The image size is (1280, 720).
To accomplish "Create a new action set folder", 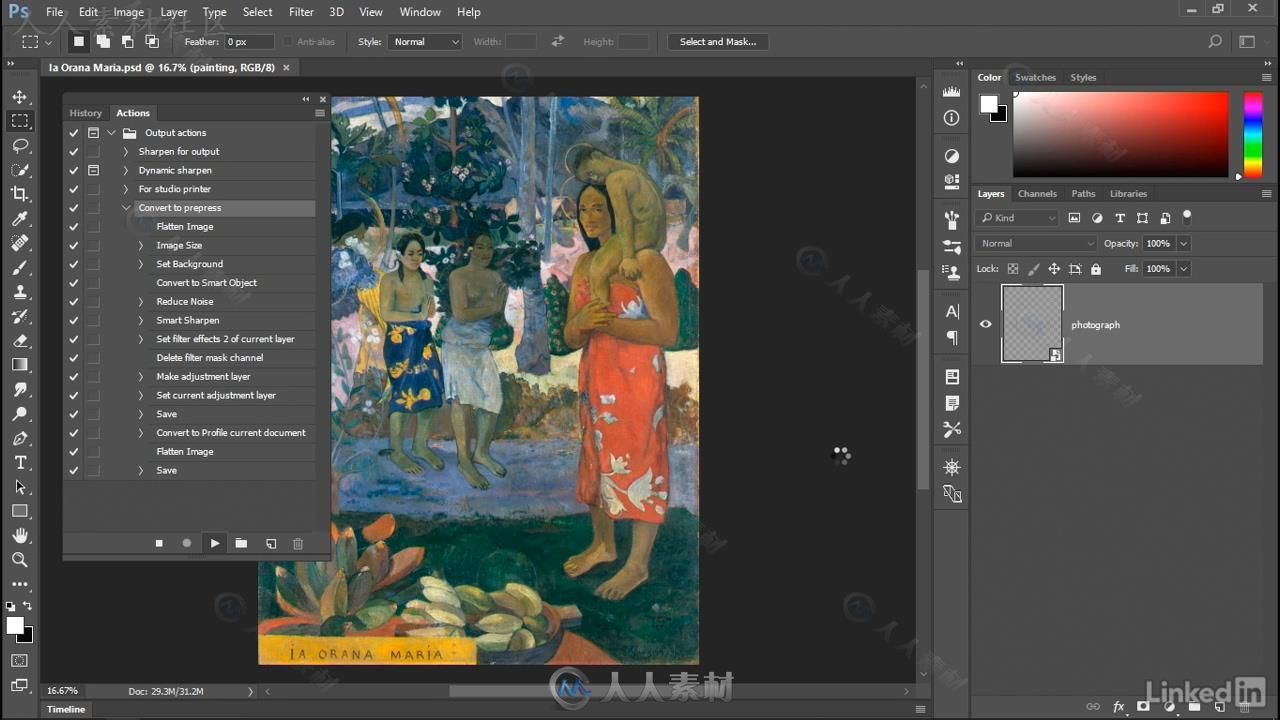I will 241,543.
